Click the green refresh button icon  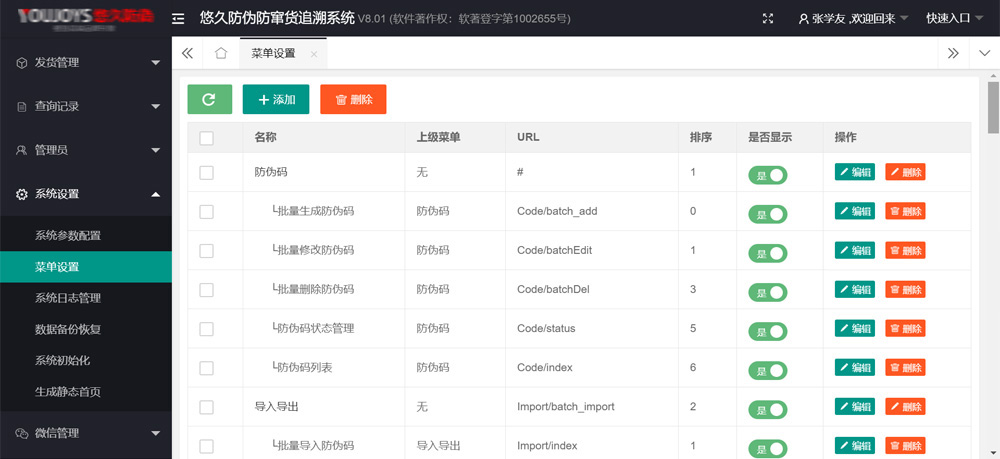click(x=209, y=99)
